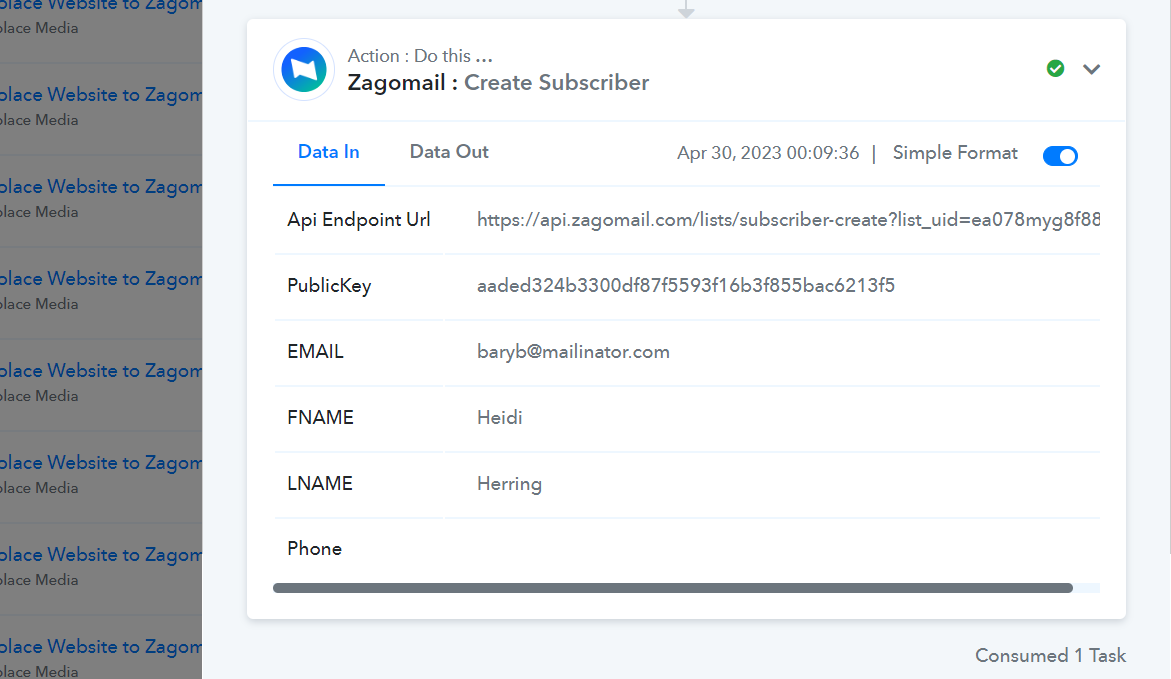Click the Api Endpoint Url label
The width and height of the screenshot is (1171, 679).
tap(358, 220)
